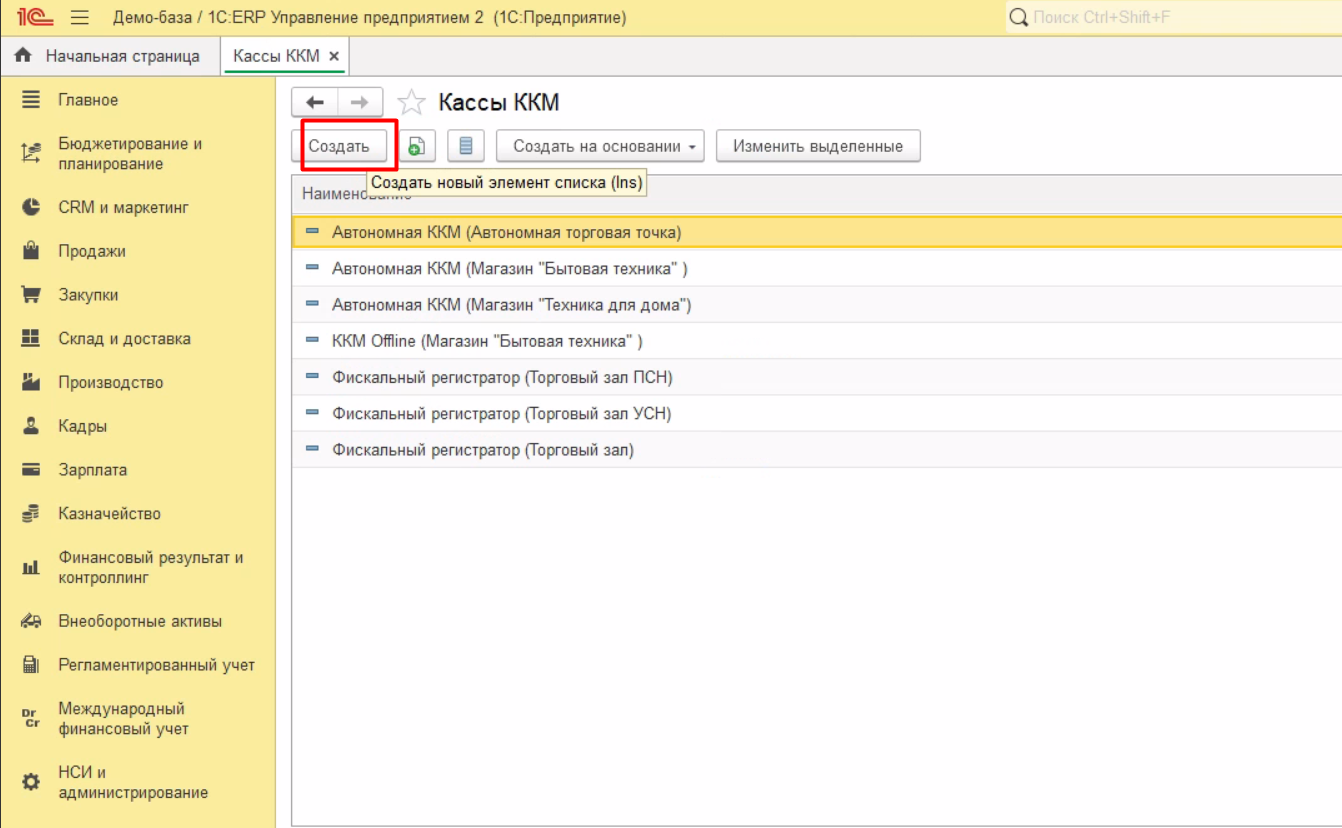Click the 1C logo icon

[35, 18]
